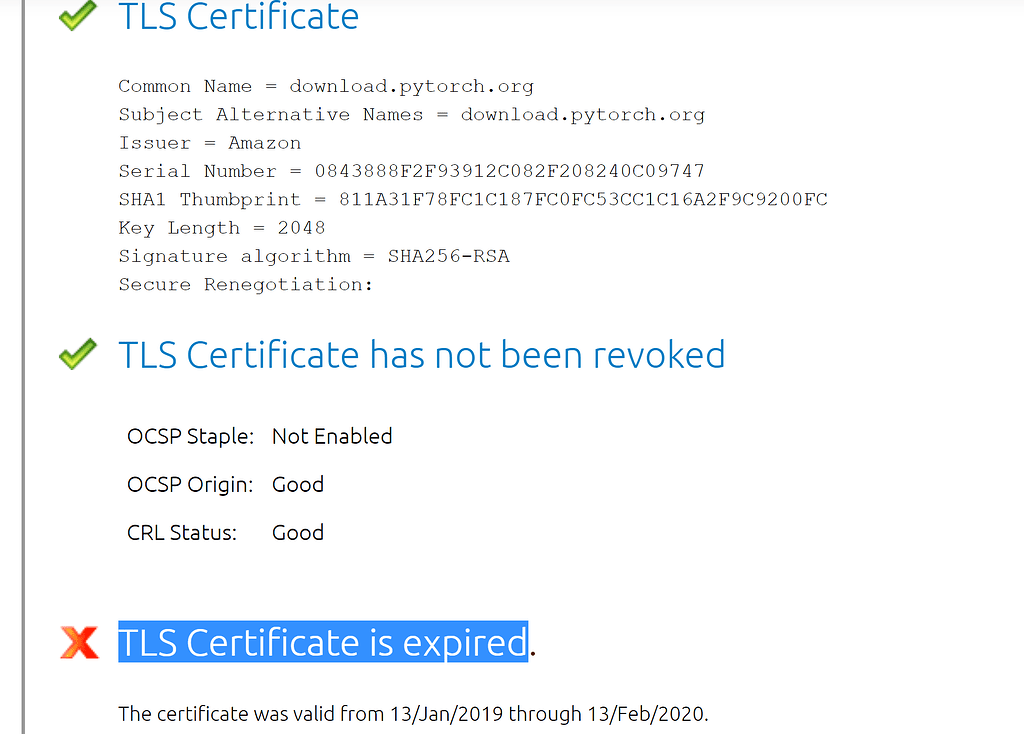
Task: Click the 'Good' value for CRL Status
Action: coord(298,533)
